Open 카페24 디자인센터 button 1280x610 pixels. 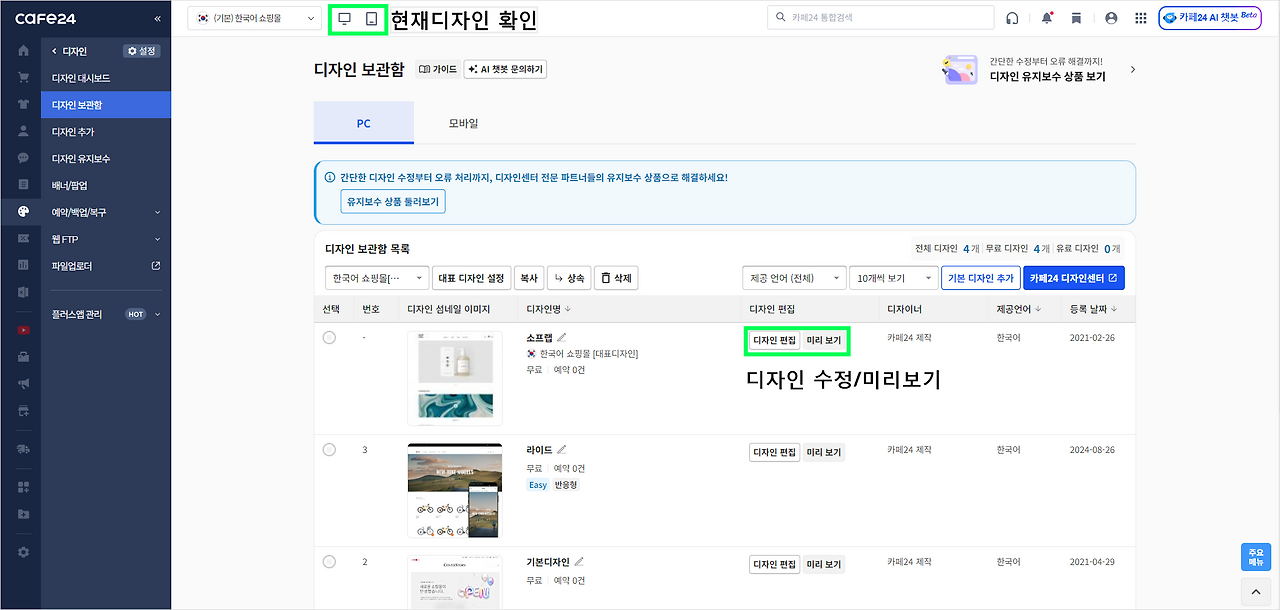click(x=1074, y=278)
